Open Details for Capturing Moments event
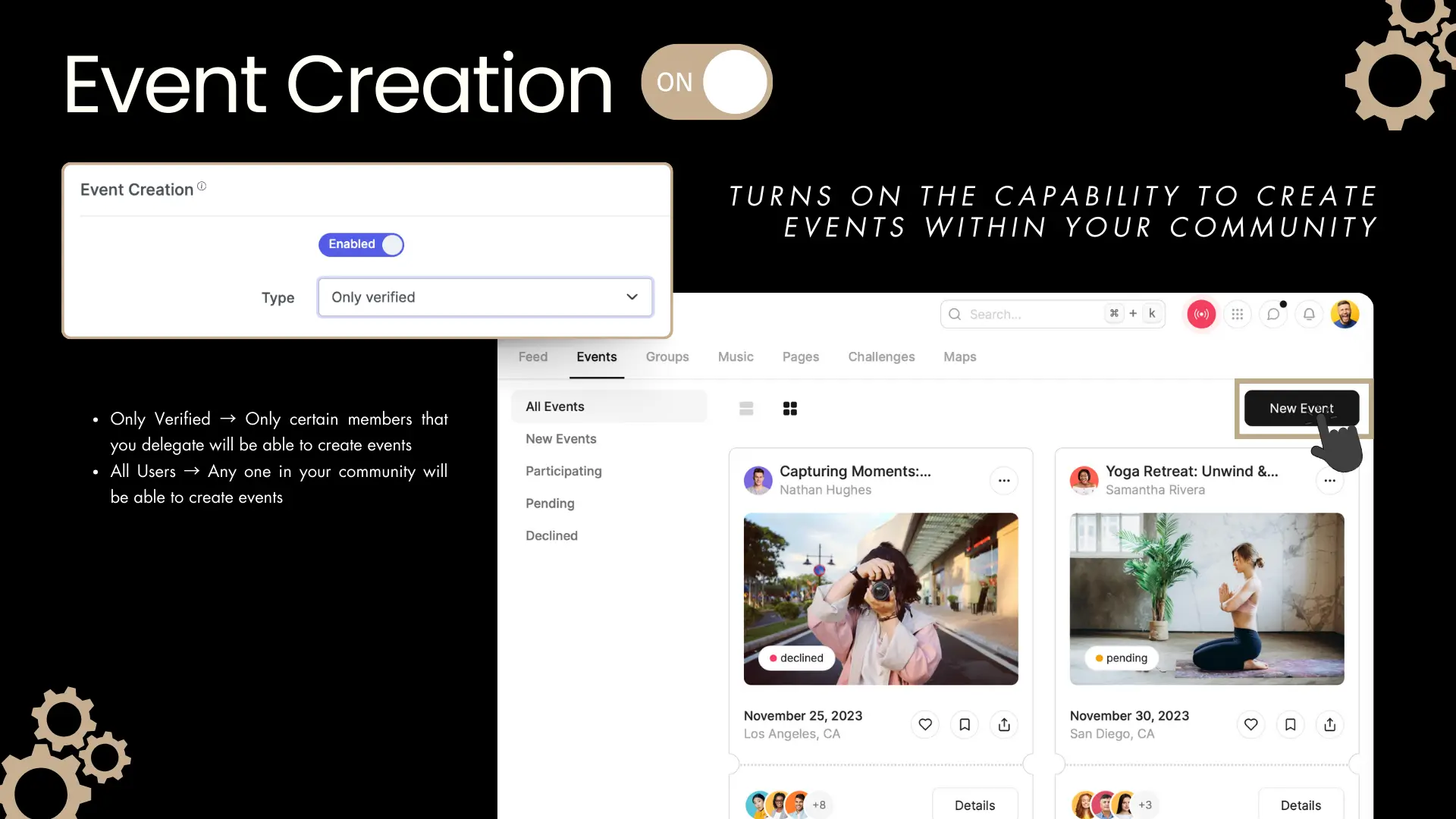 974,805
